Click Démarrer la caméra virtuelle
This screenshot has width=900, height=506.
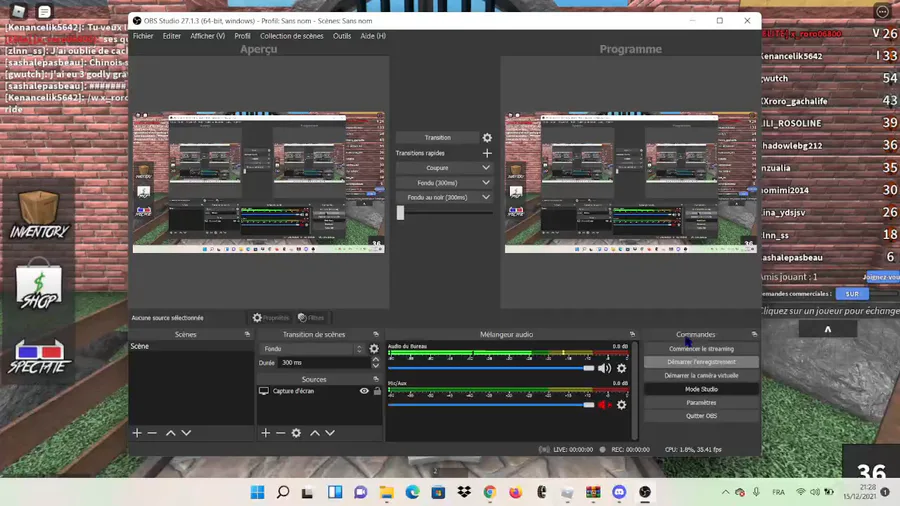(701, 376)
